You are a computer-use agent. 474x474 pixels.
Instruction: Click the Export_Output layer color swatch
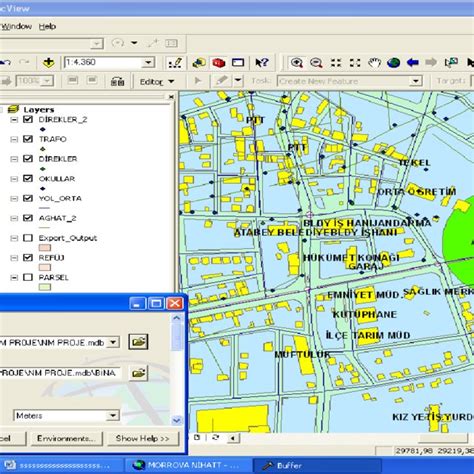(x=45, y=248)
